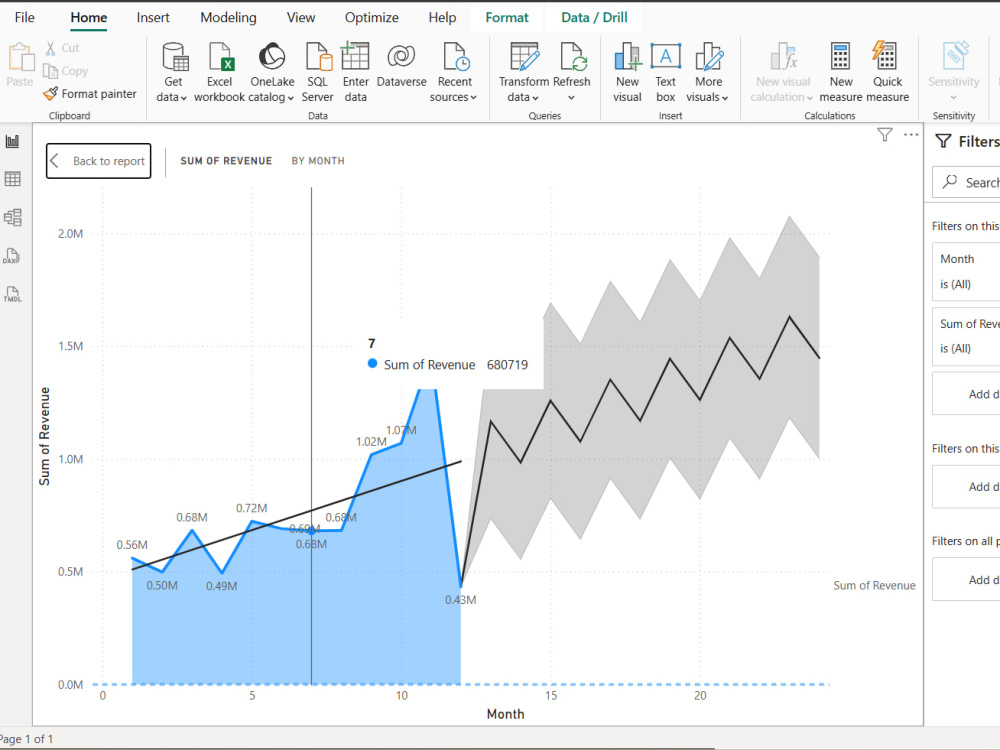Open the Get data icon

point(174,56)
